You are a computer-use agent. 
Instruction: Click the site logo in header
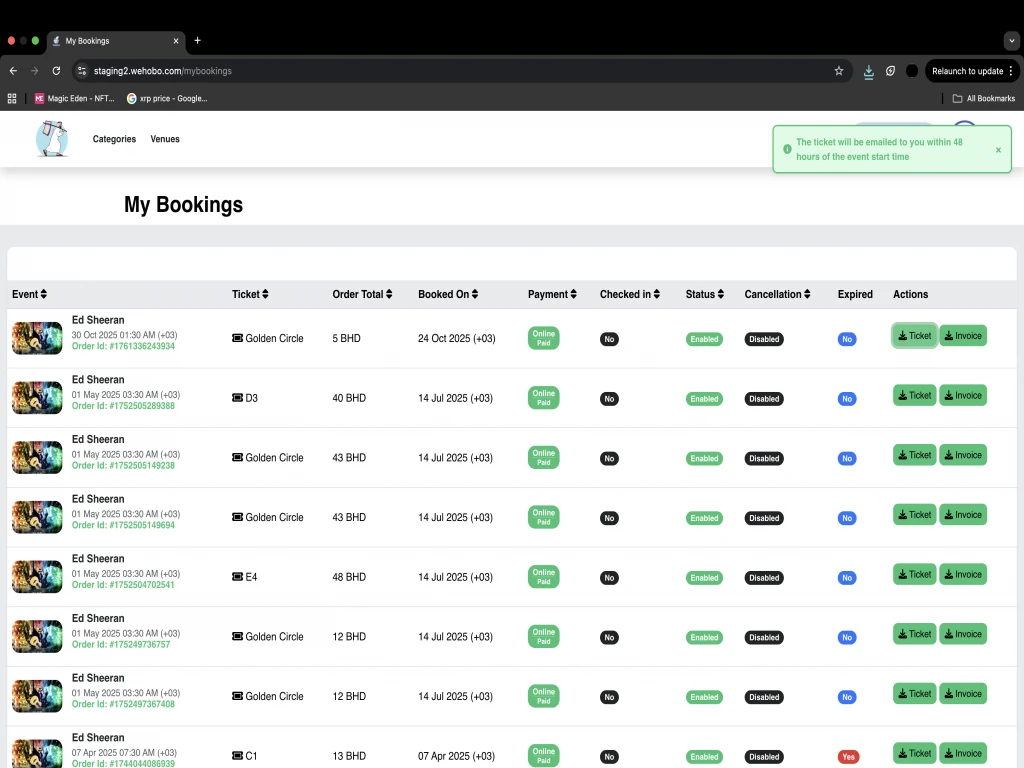52,139
